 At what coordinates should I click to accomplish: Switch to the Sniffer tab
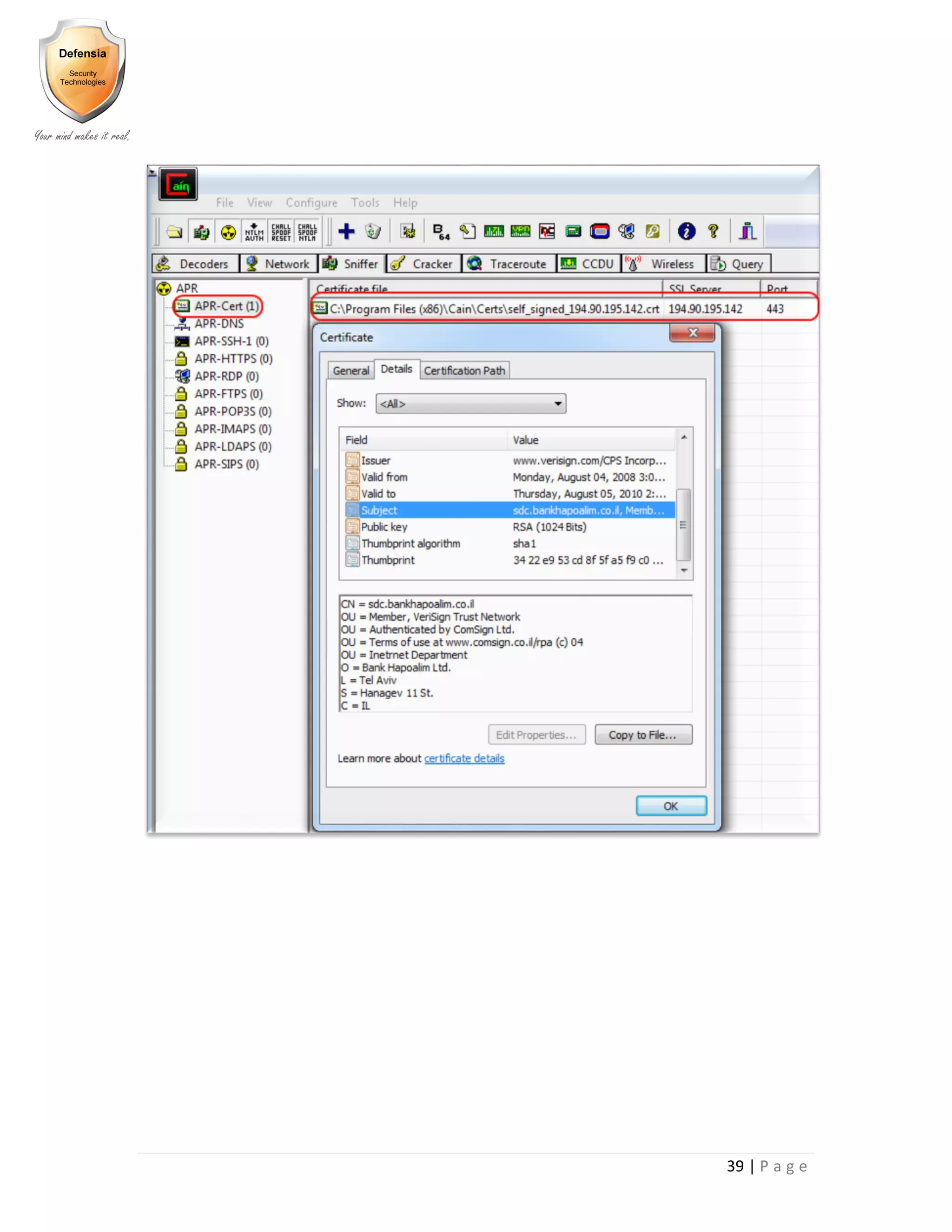[x=352, y=264]
